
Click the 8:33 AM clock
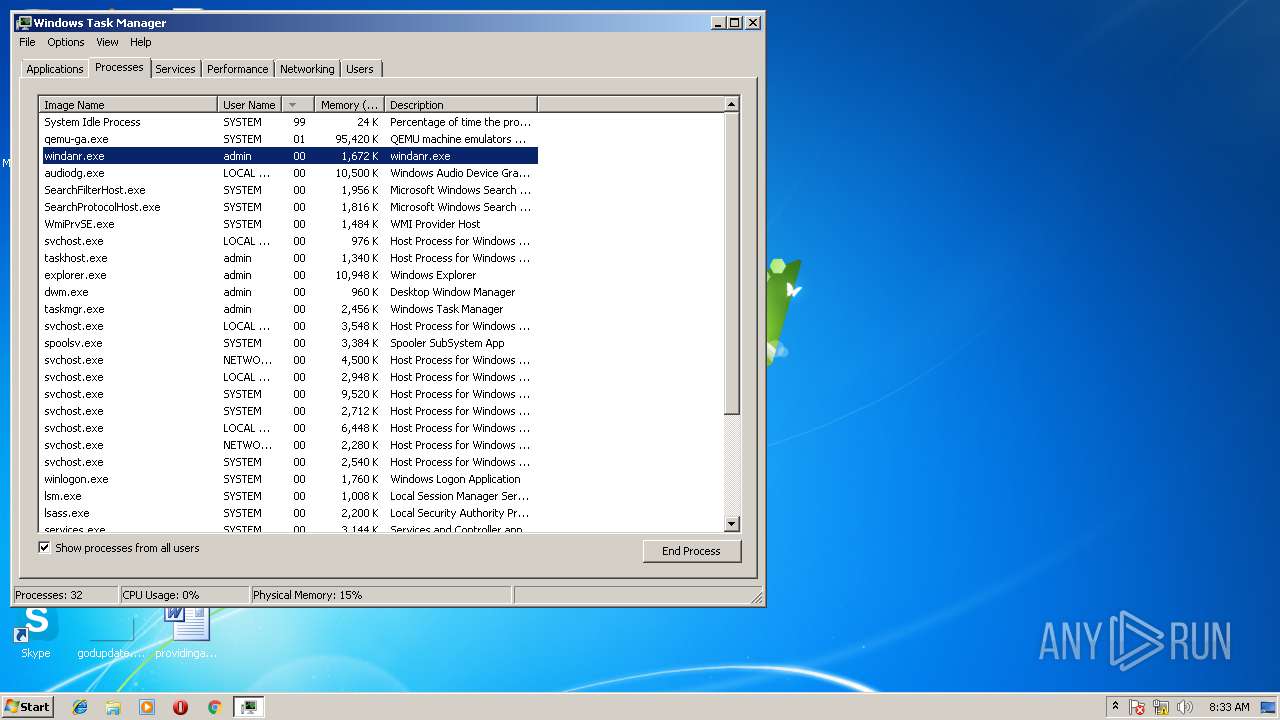[x=1229, y=707]
